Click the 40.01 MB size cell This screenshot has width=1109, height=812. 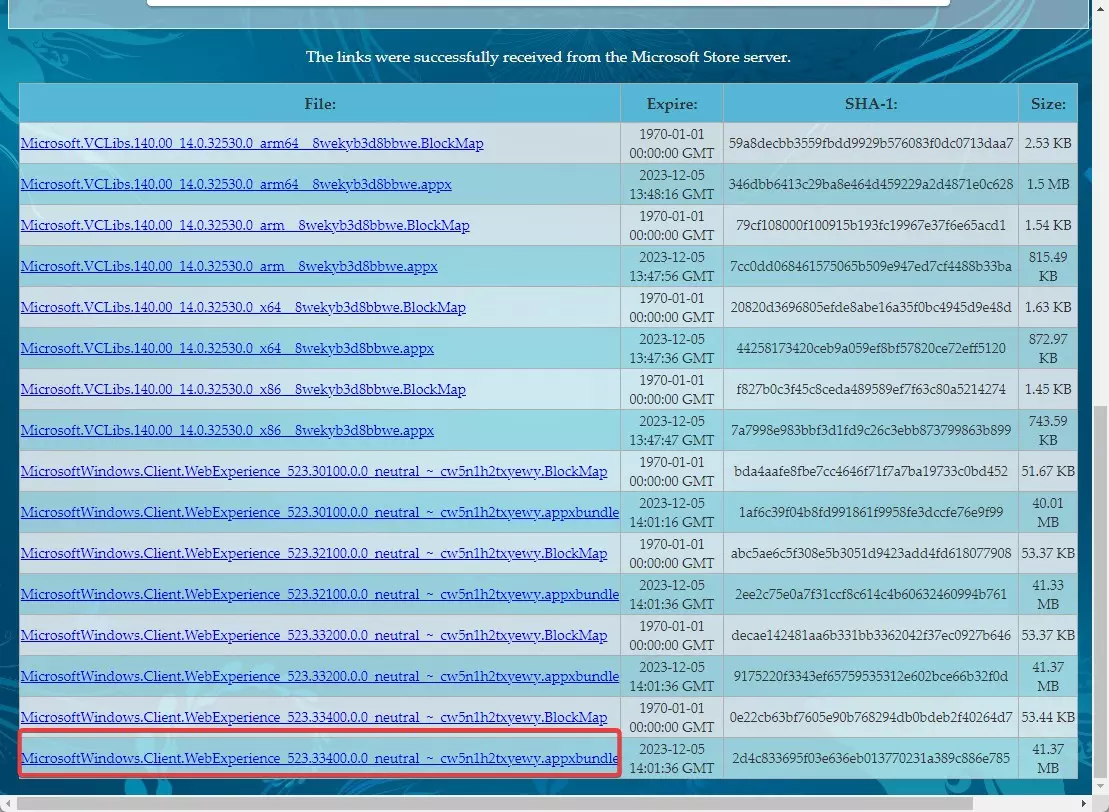coord(1048,512)
